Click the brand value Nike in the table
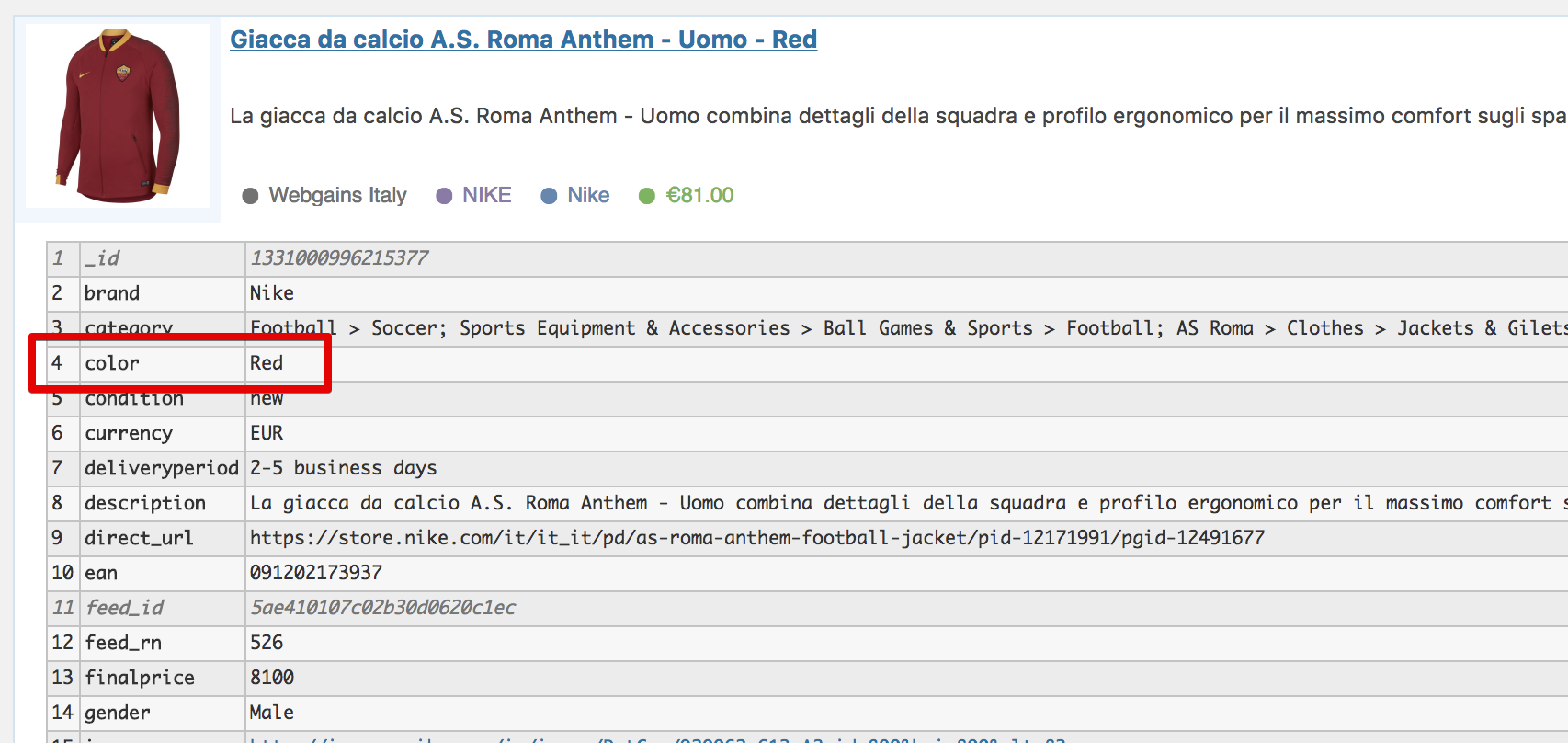This screenshot has width=1568, height=743. click(x=272, y=293)
